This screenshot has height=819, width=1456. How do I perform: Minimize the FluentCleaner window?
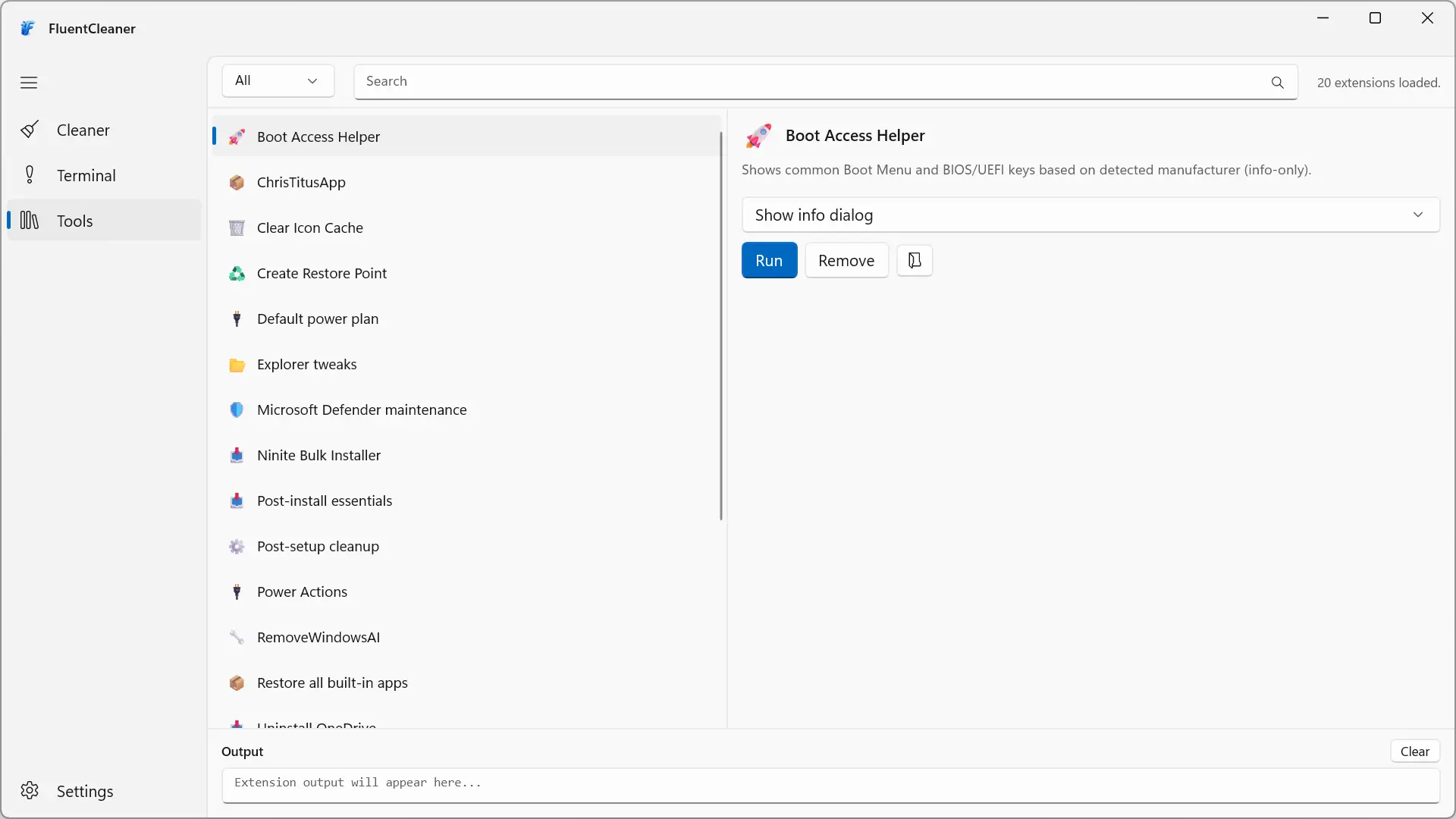[x=1323, y=18]
